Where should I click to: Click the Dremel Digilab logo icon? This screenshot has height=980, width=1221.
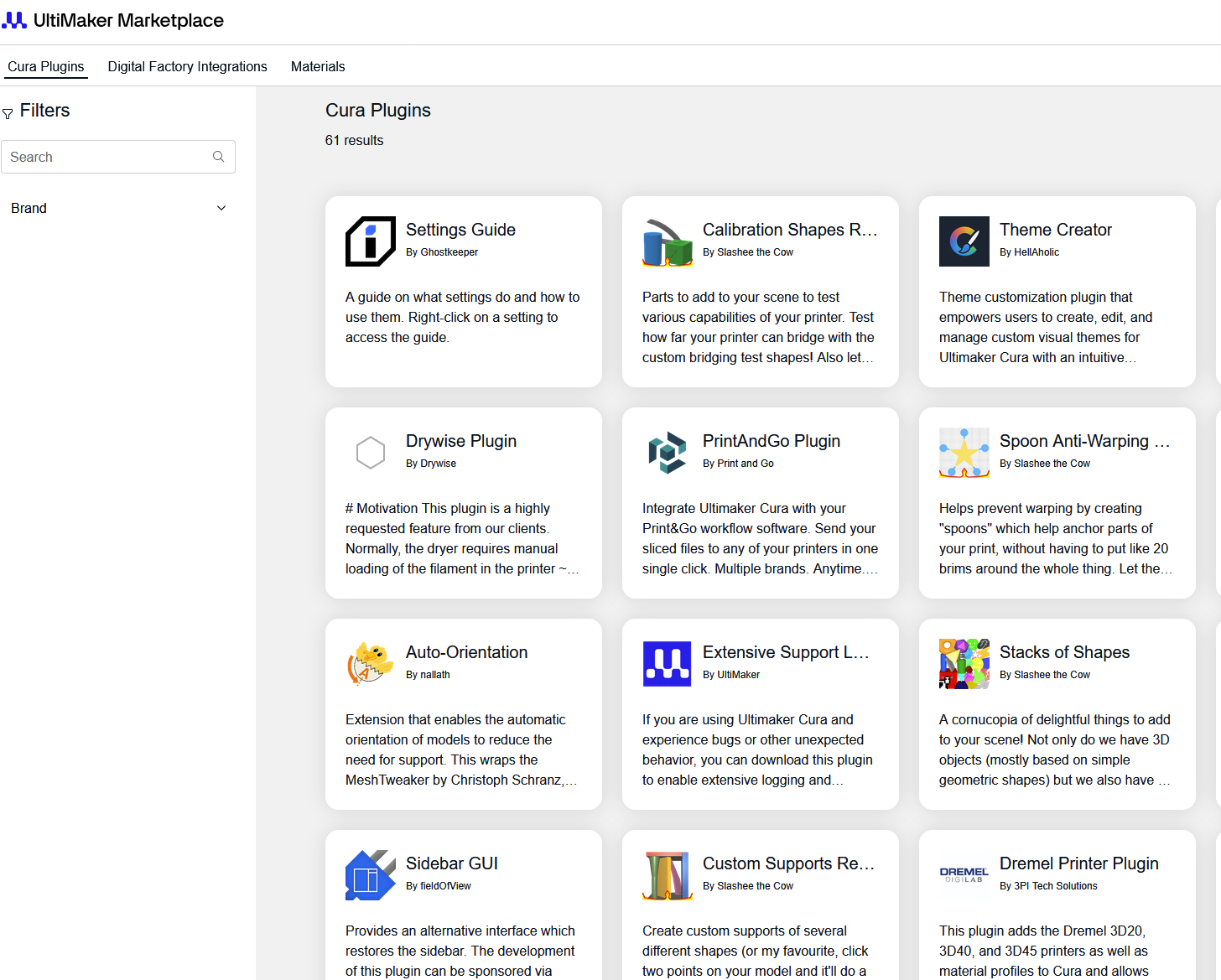[964, 875]
